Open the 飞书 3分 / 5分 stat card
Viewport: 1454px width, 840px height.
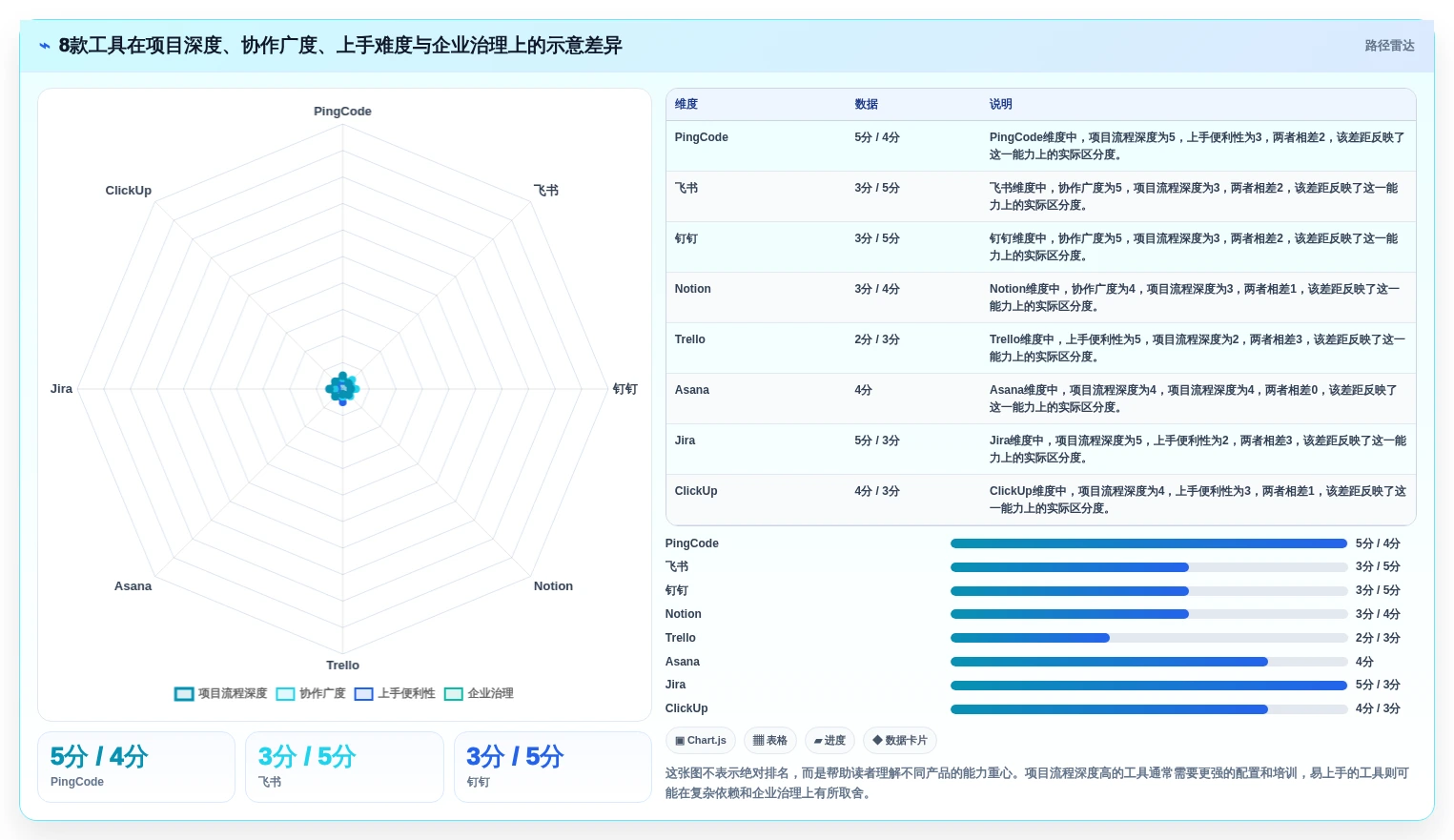pyautogui.click(x=344, y=768)
